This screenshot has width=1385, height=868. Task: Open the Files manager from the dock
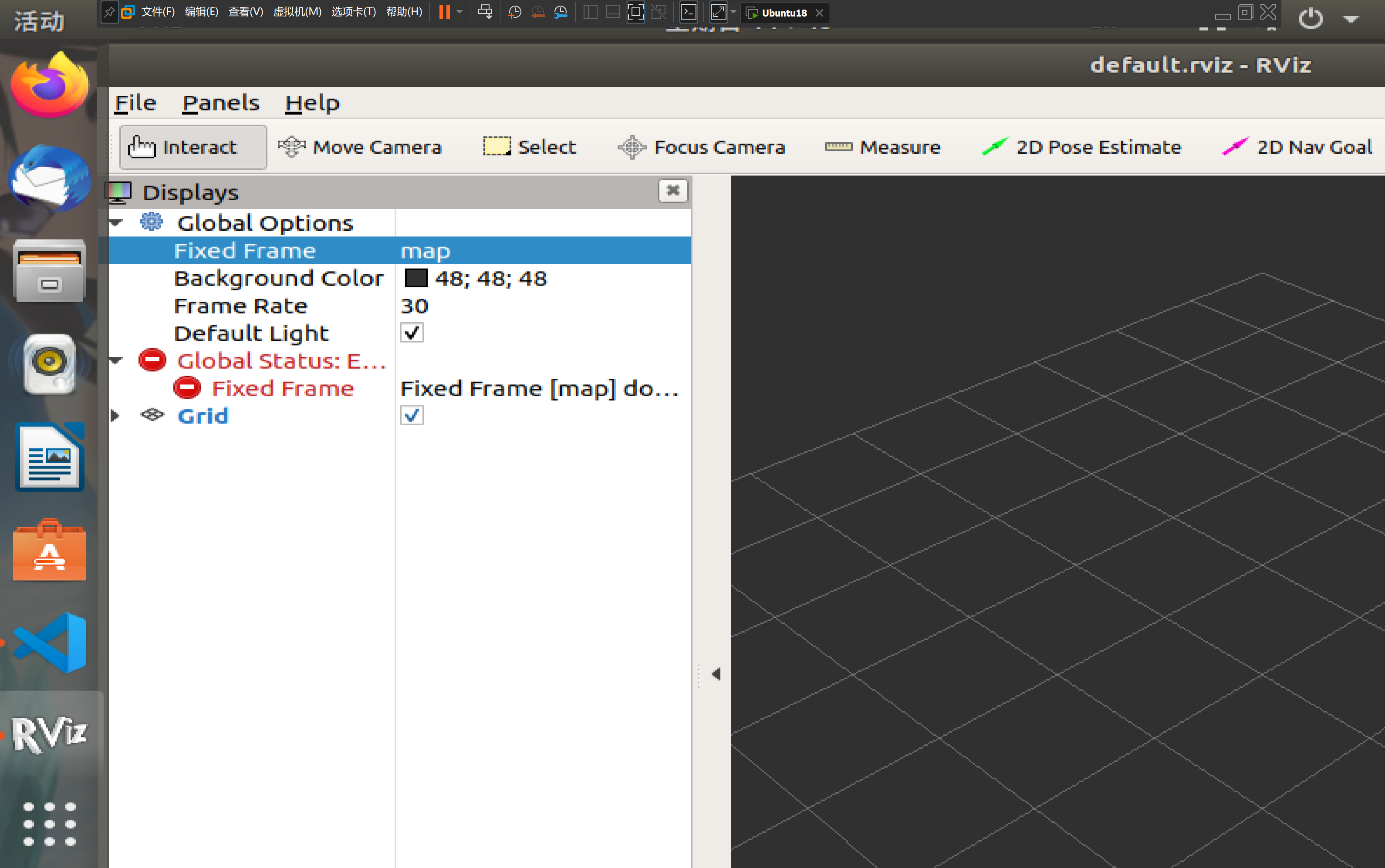point(50,271)
